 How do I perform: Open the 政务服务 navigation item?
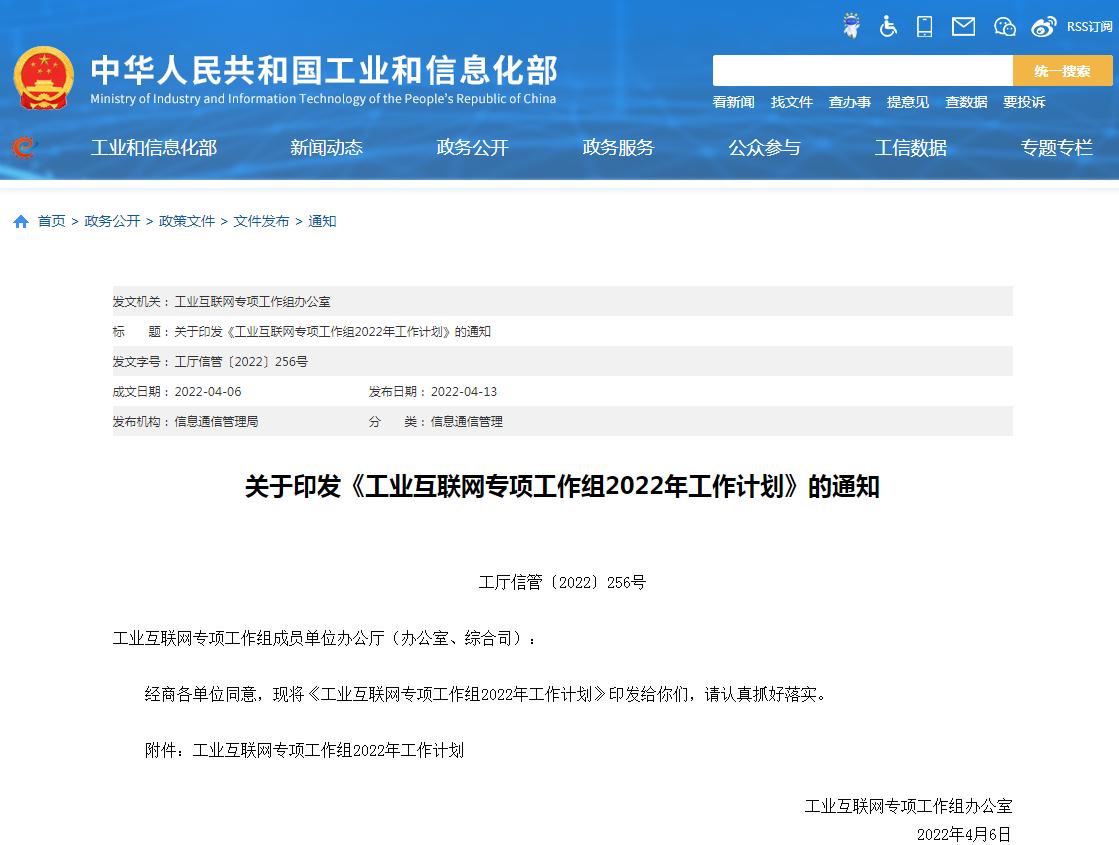618,148
